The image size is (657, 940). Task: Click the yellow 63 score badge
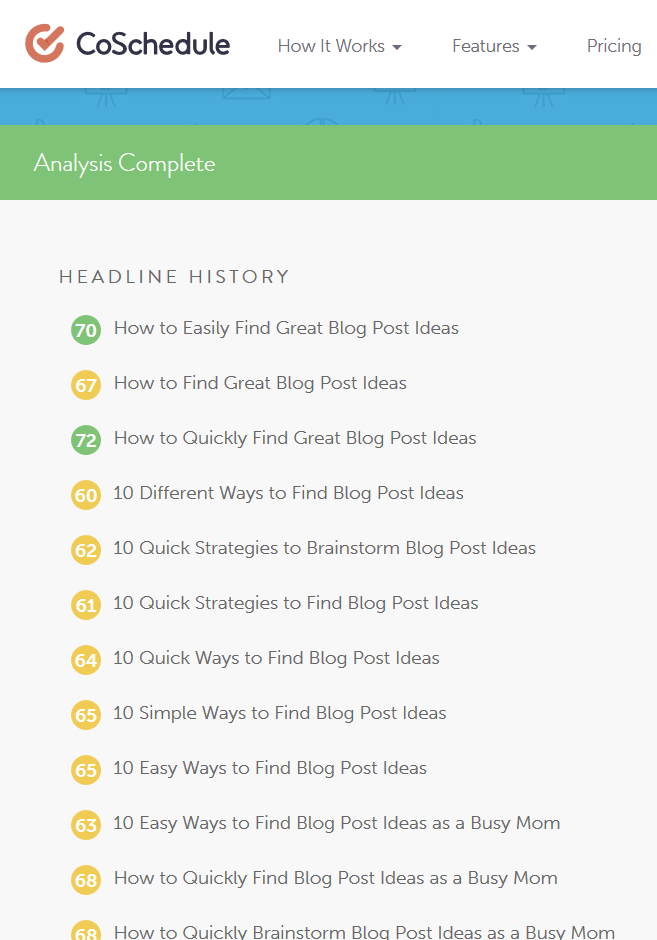(x=86, y=825)
